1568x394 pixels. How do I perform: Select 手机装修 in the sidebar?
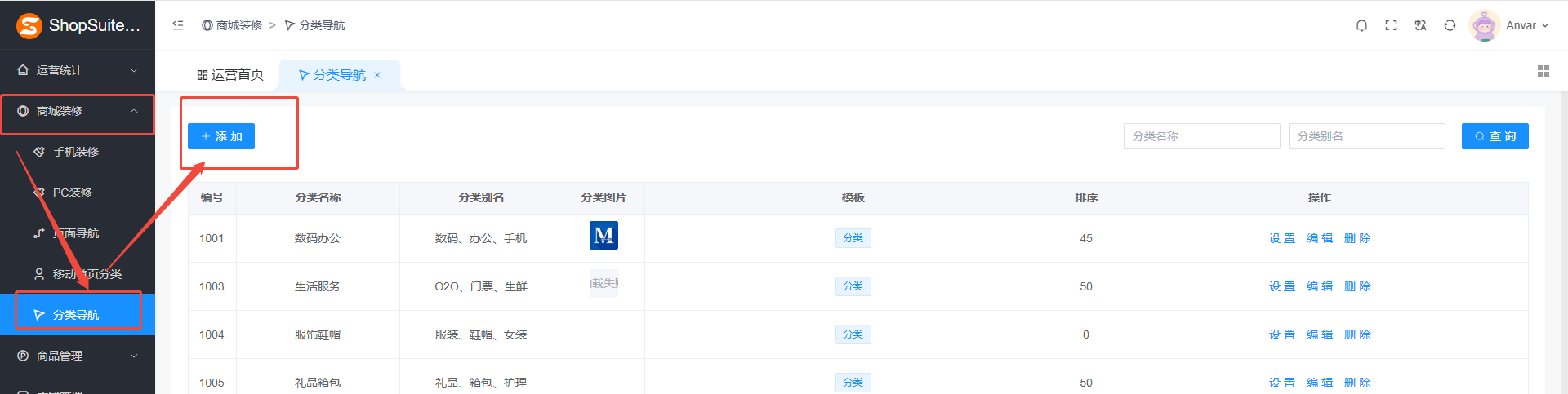(76, 152)
